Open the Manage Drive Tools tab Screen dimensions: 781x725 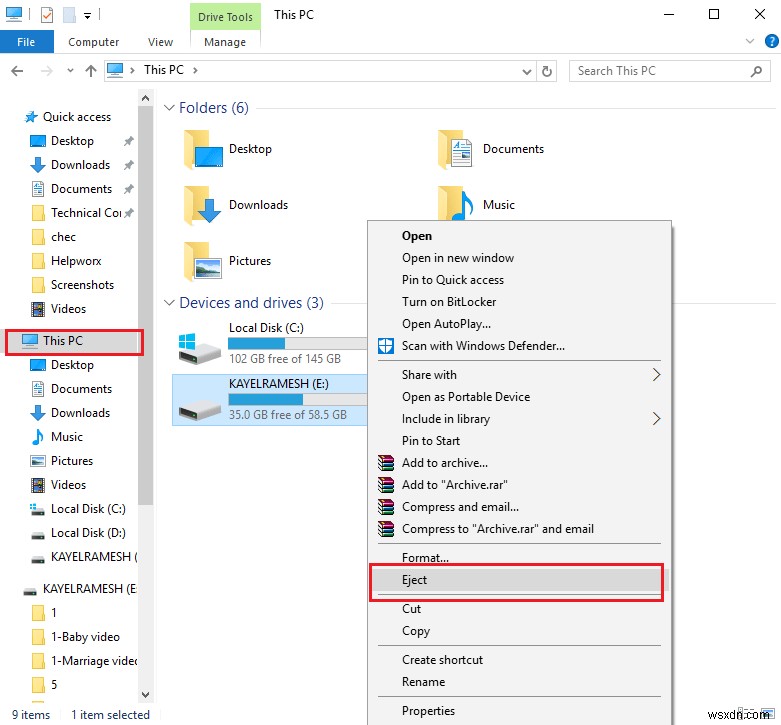(x=225, y=42)
